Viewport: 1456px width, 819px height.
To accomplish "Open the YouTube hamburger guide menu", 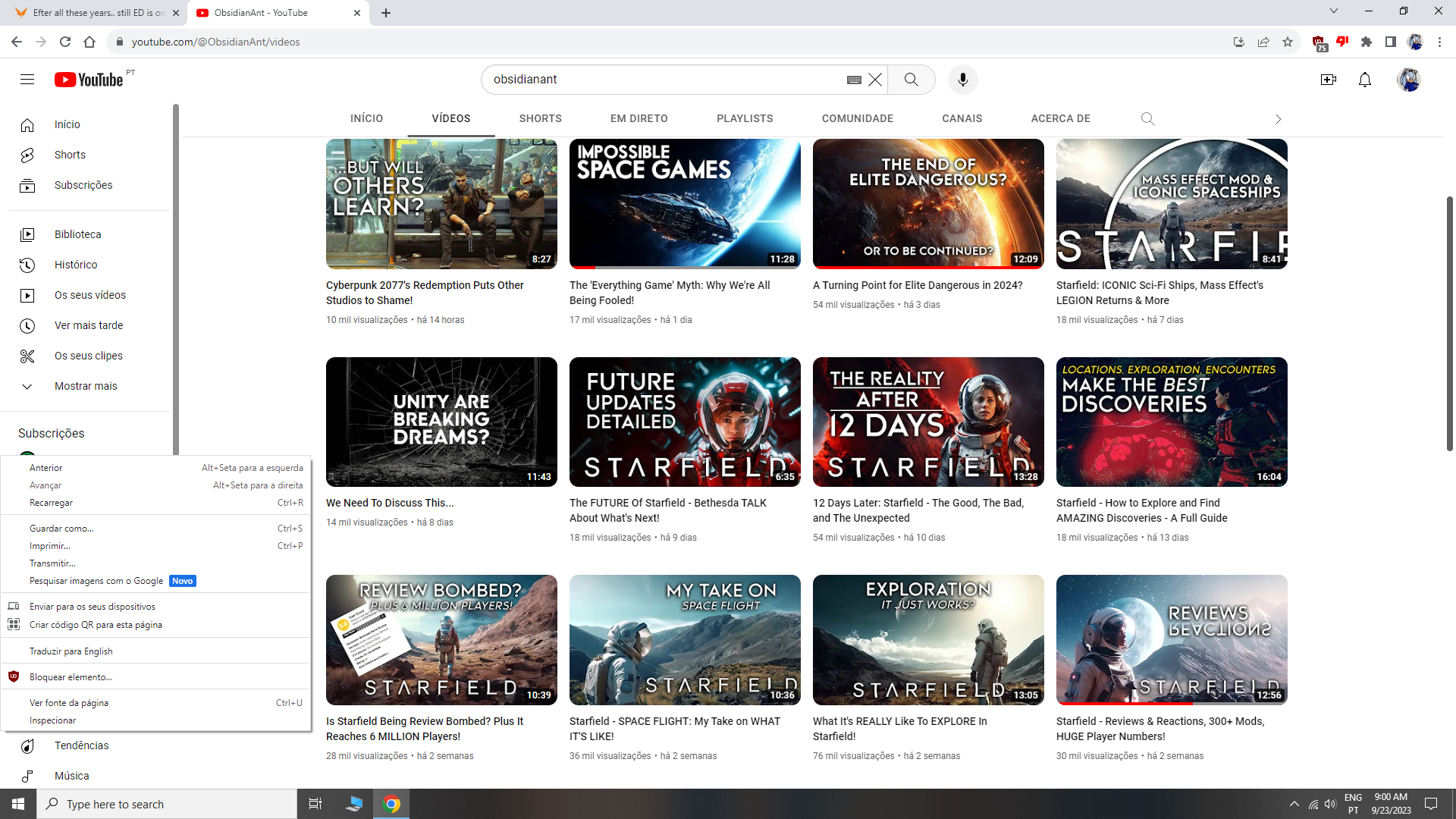I will tap(27, 80).
